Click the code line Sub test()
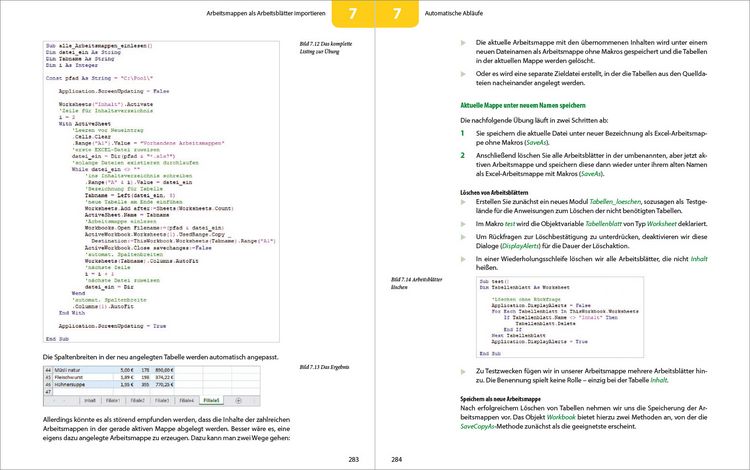The image size is (750, 470). click(x=495, y=282)
